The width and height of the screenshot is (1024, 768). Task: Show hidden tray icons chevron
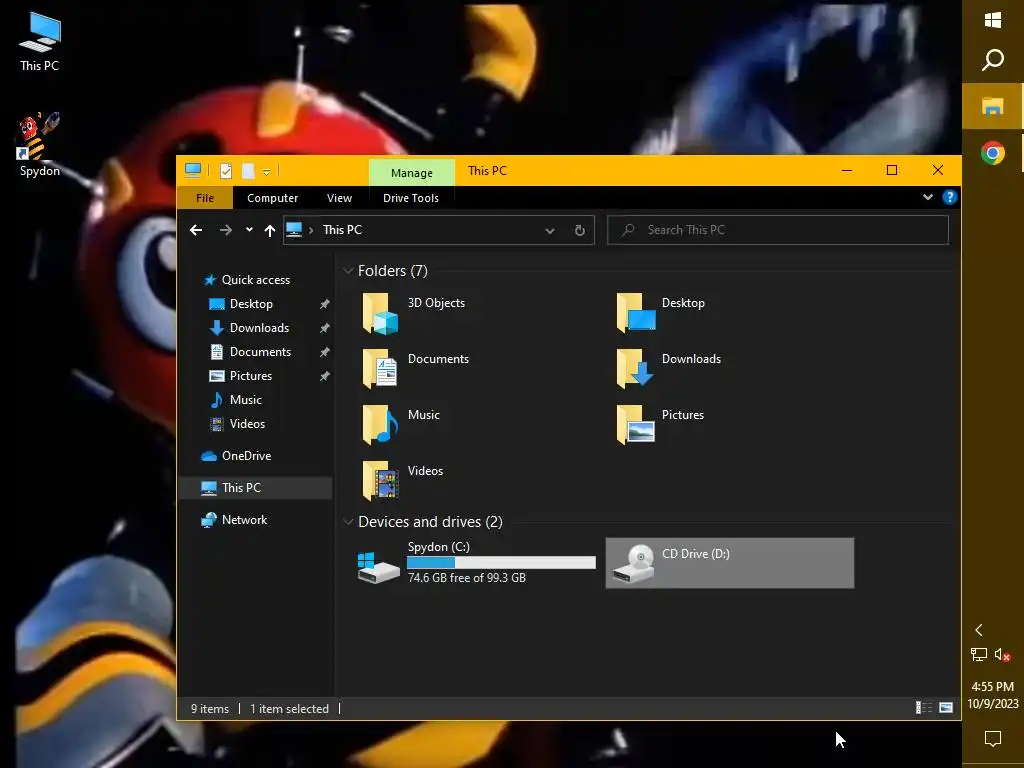click(x=978, y=630)
